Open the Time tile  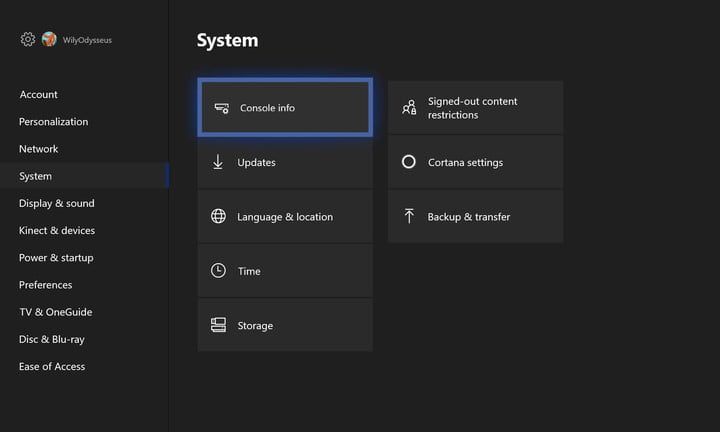click(x=285, y=271)
